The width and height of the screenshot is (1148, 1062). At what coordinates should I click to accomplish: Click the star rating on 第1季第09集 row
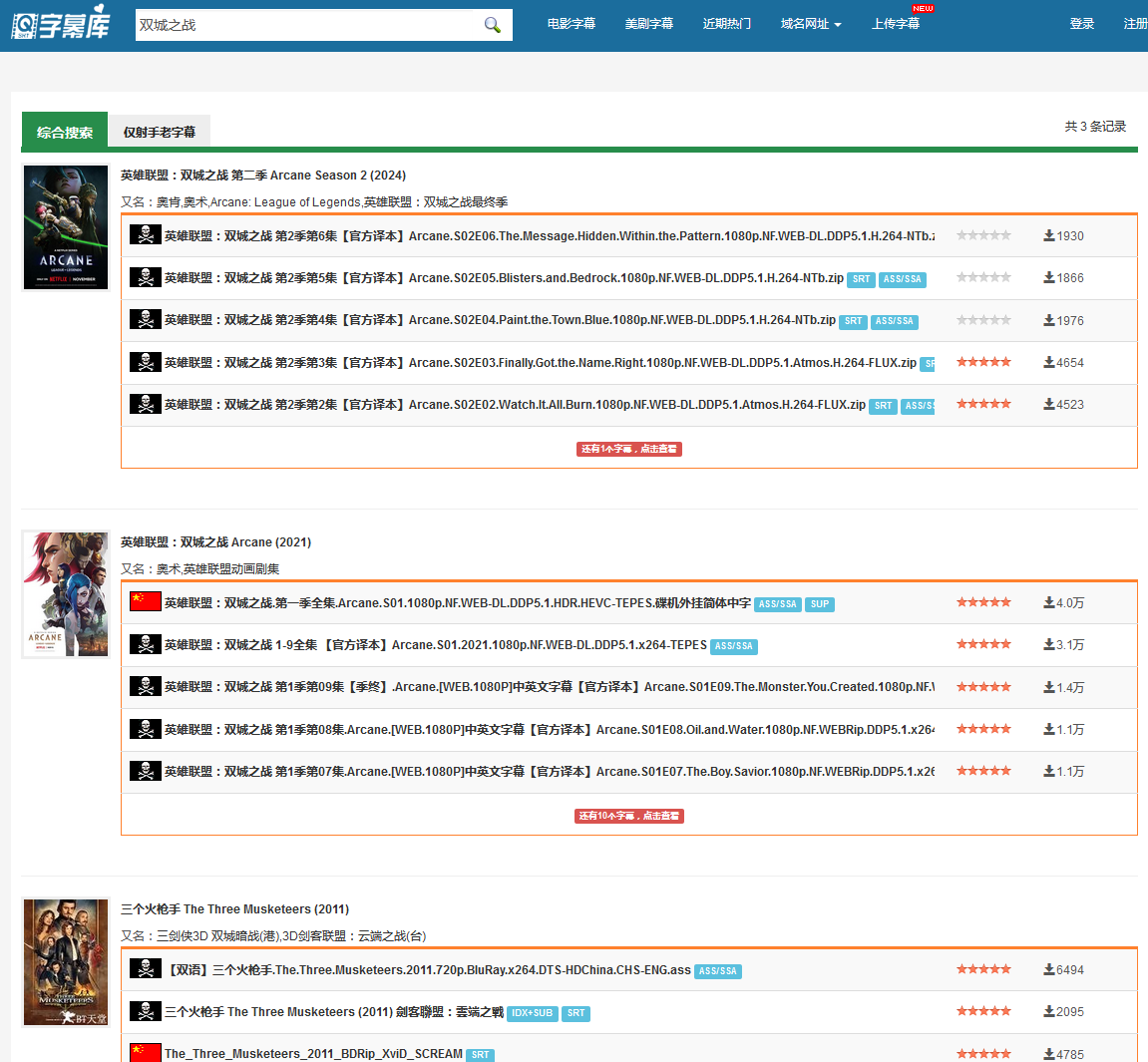[x=984, y=686]
